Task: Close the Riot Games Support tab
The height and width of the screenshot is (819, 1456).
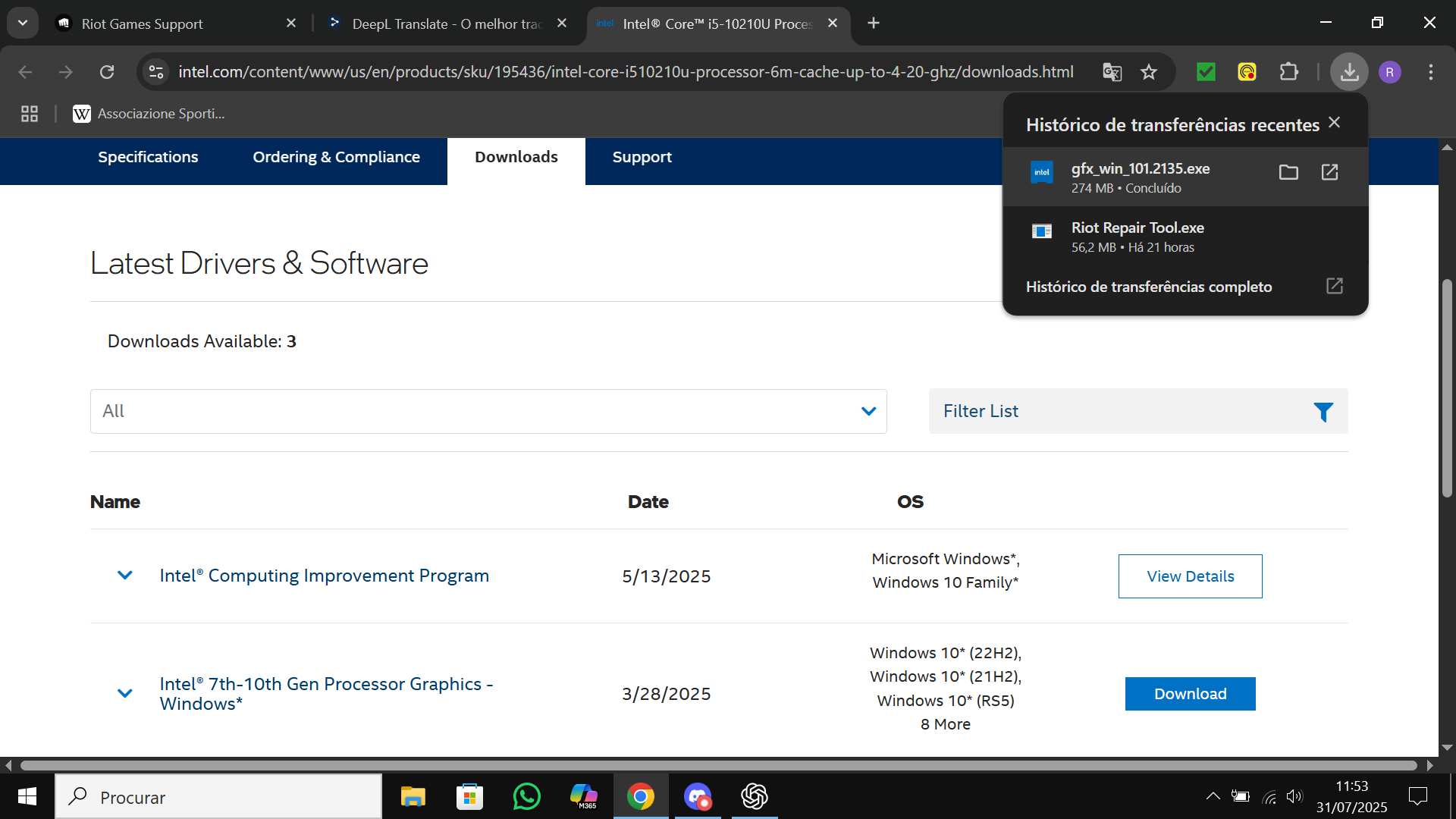Action: tap(291, 24)
